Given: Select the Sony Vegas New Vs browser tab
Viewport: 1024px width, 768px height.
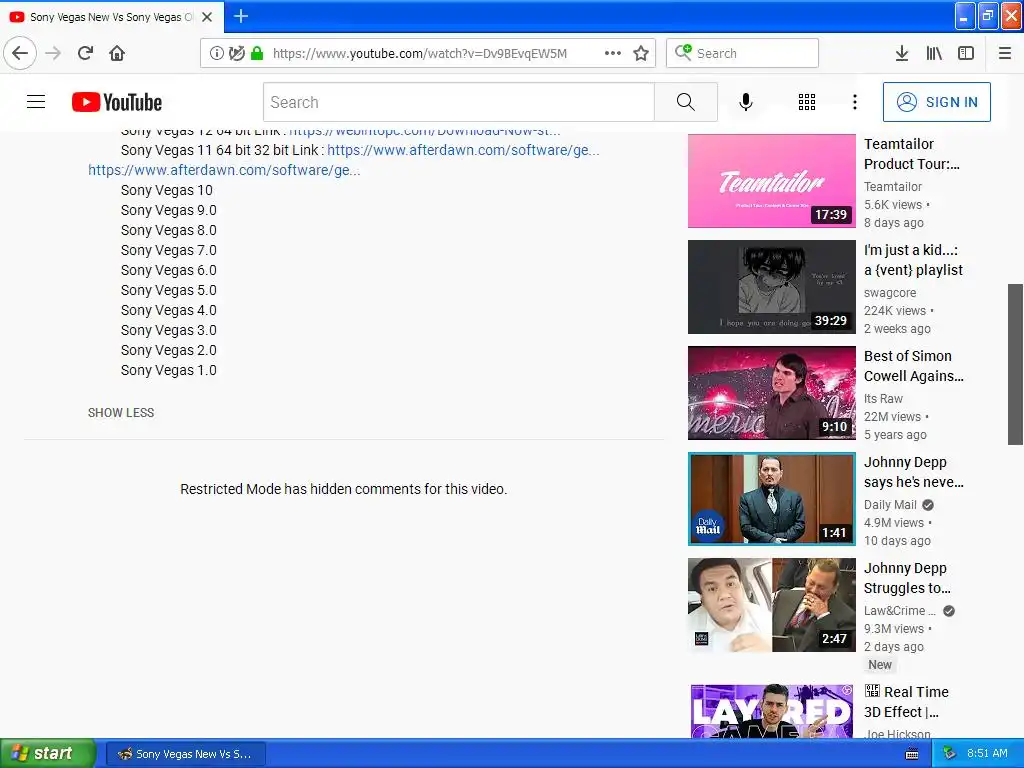Looking at the screenshot, I should (x=112, y=17).
